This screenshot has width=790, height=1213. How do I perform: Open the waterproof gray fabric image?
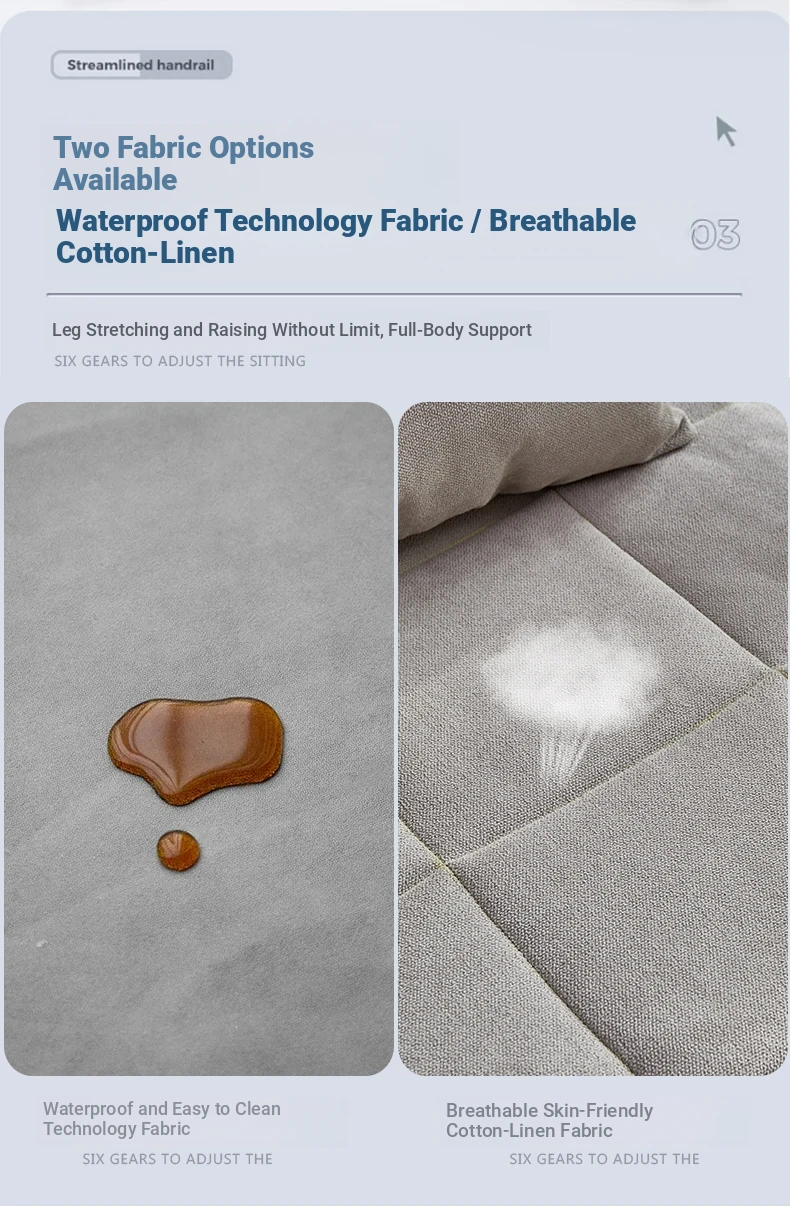tap(199, 739)
